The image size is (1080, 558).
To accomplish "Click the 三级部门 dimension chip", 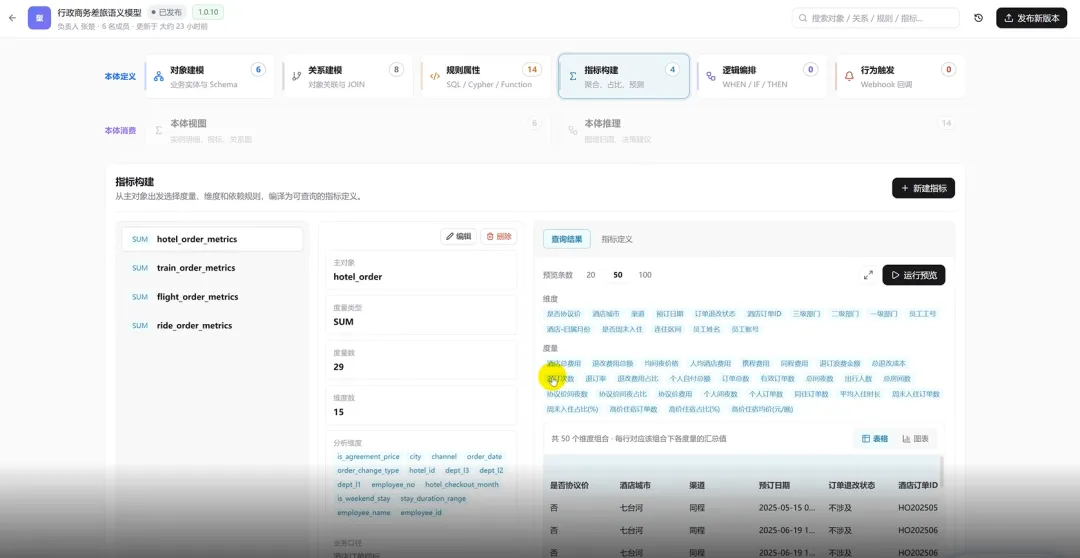I will pos(807,313).
